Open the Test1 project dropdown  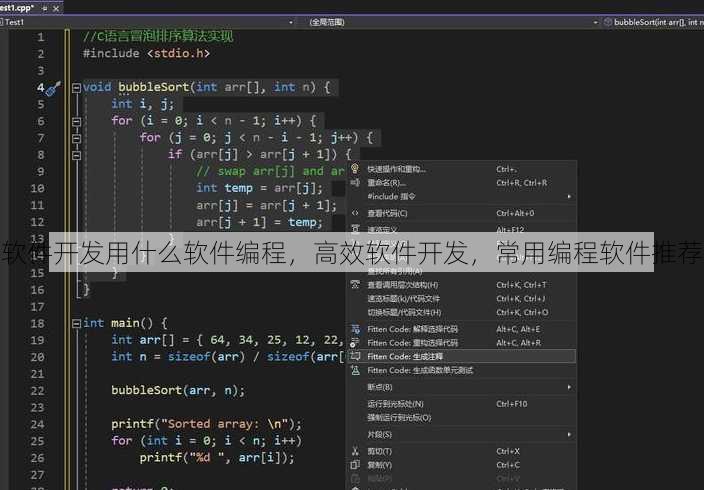(x=291, y=22)
